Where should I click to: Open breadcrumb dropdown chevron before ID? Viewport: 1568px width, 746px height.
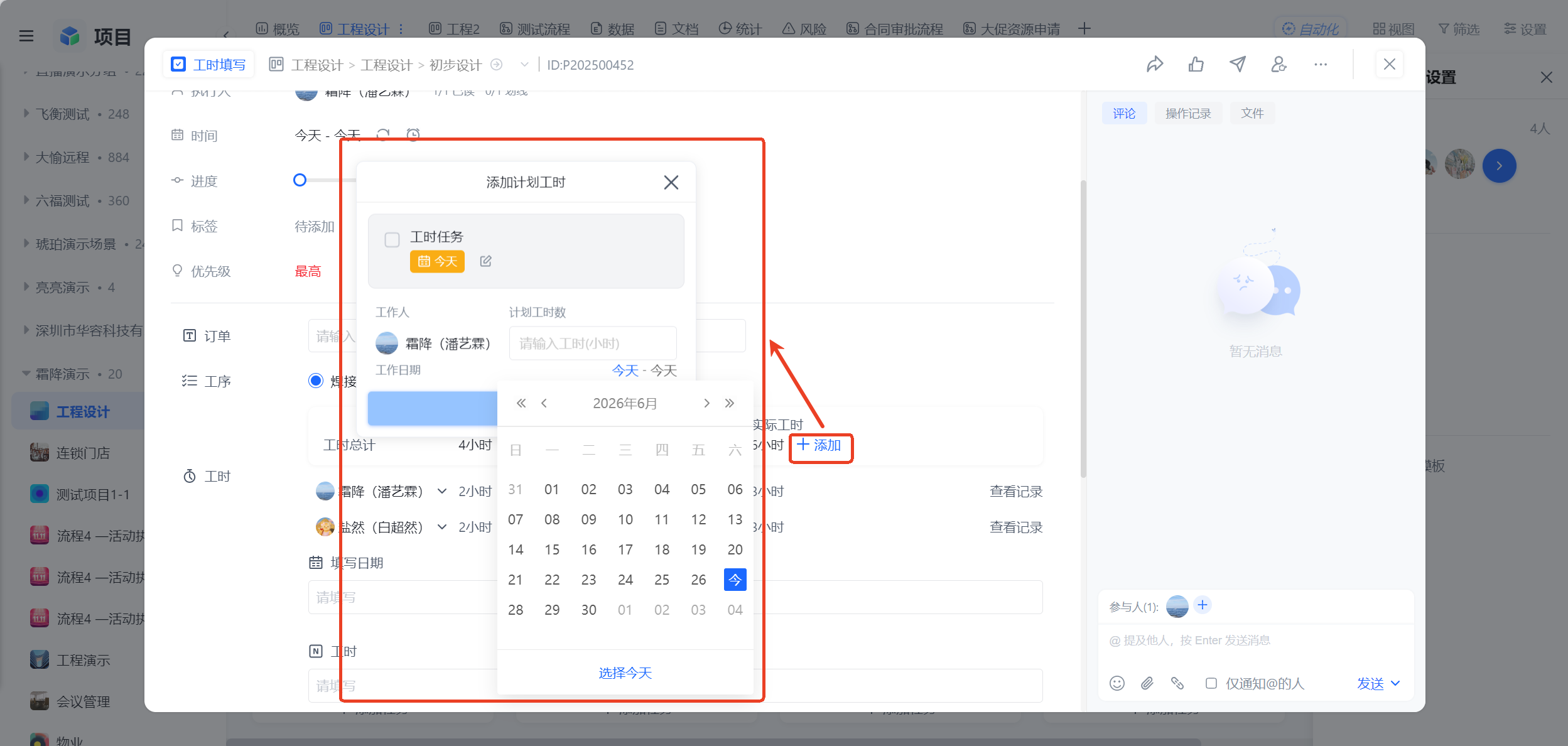pyautogui.click(x=524, y=65)
